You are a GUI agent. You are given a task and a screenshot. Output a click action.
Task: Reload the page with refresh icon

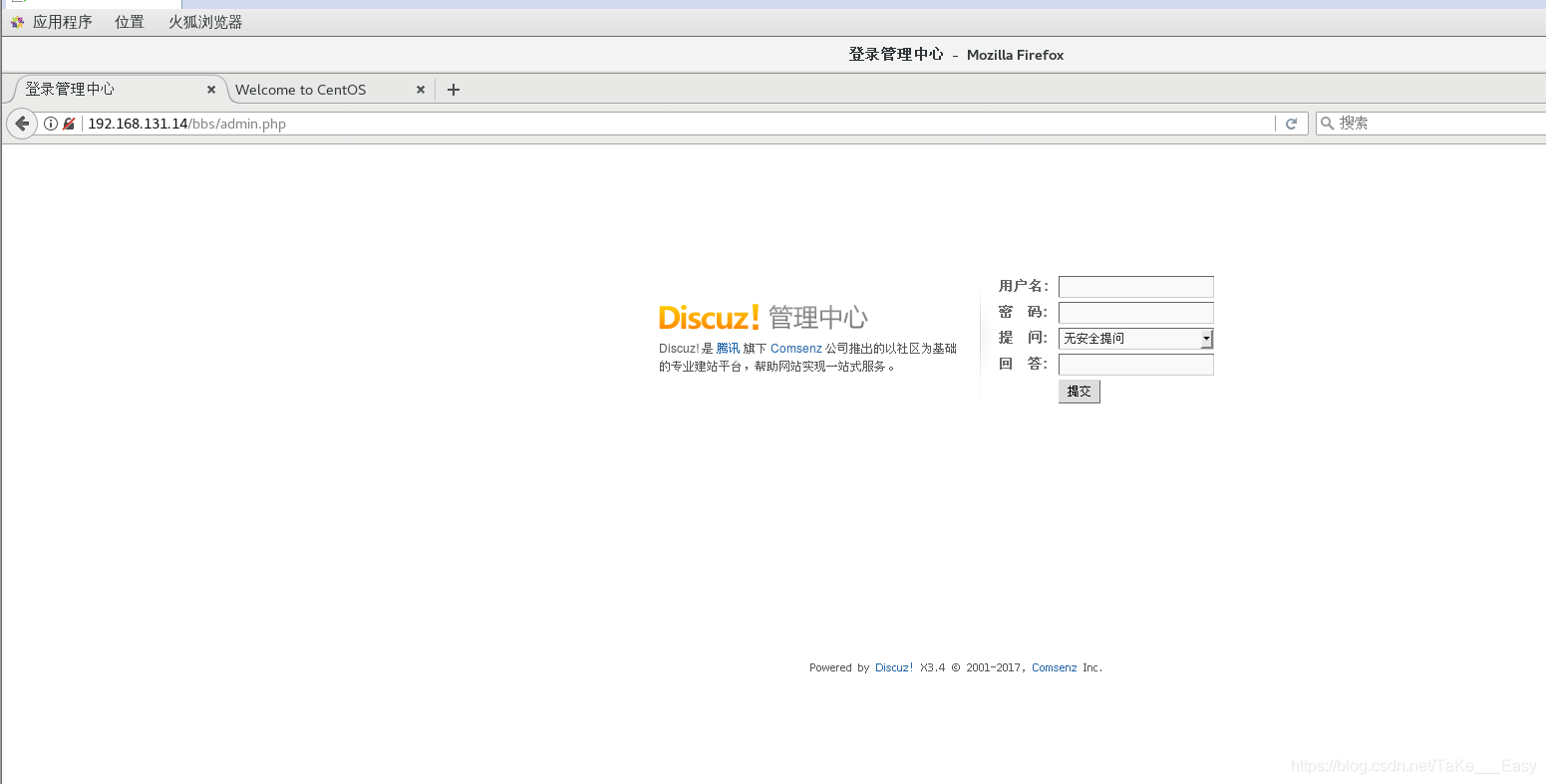pos(1291,124)
